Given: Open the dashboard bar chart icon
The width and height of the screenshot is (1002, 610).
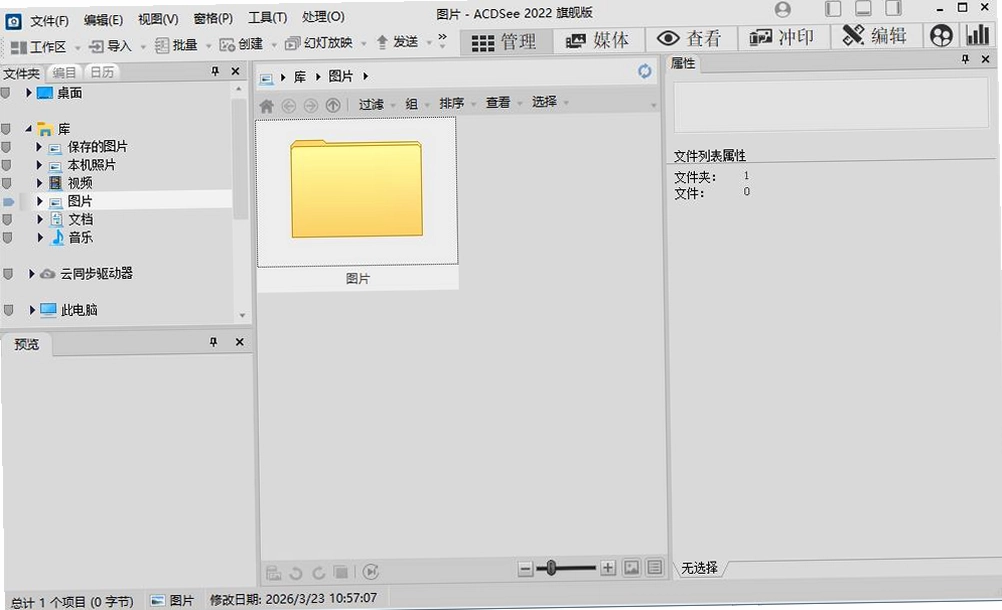Looking at the screenshot, I should click(x=978, y=34).
